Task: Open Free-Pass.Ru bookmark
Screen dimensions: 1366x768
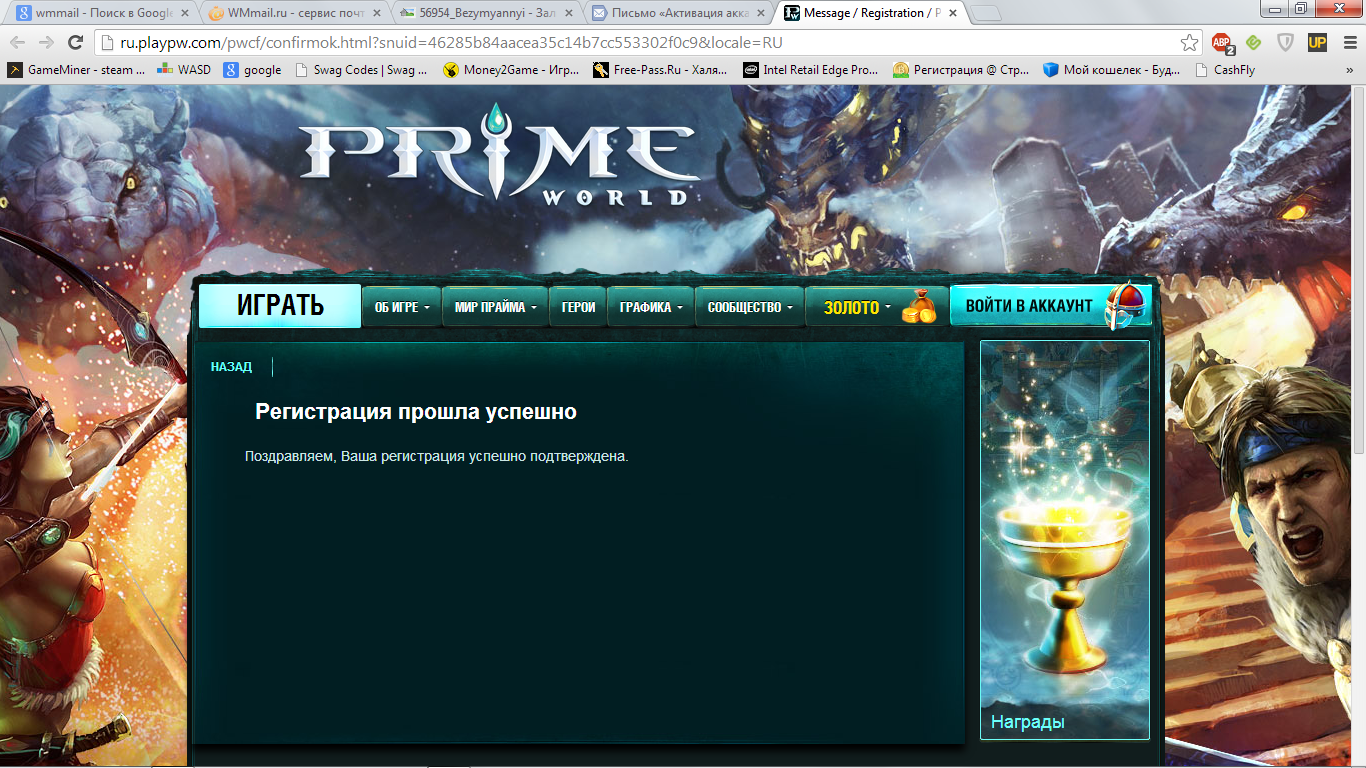Action: point(661,70)
